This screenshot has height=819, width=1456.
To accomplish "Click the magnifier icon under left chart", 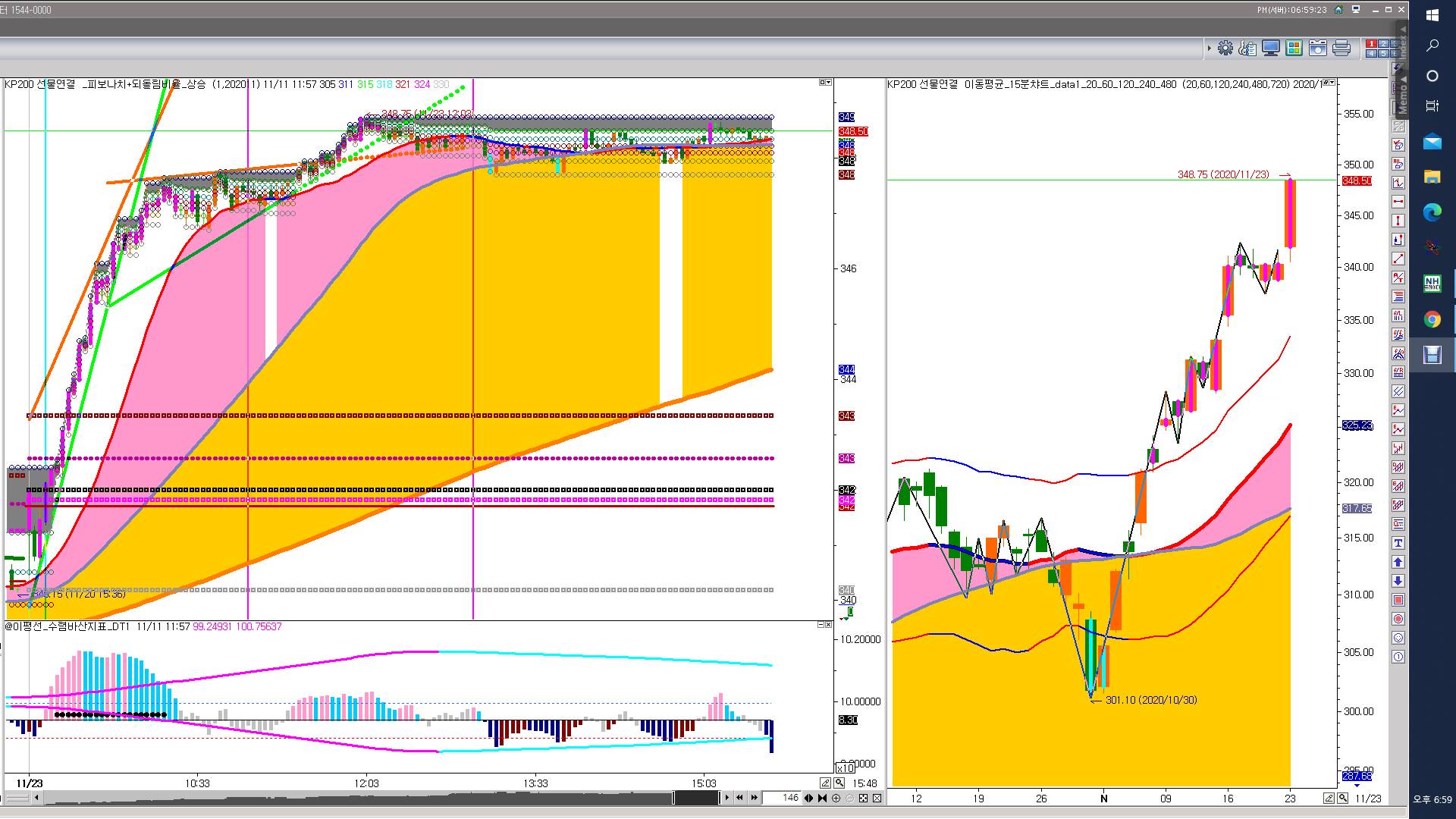I will (x=839, y=783).
